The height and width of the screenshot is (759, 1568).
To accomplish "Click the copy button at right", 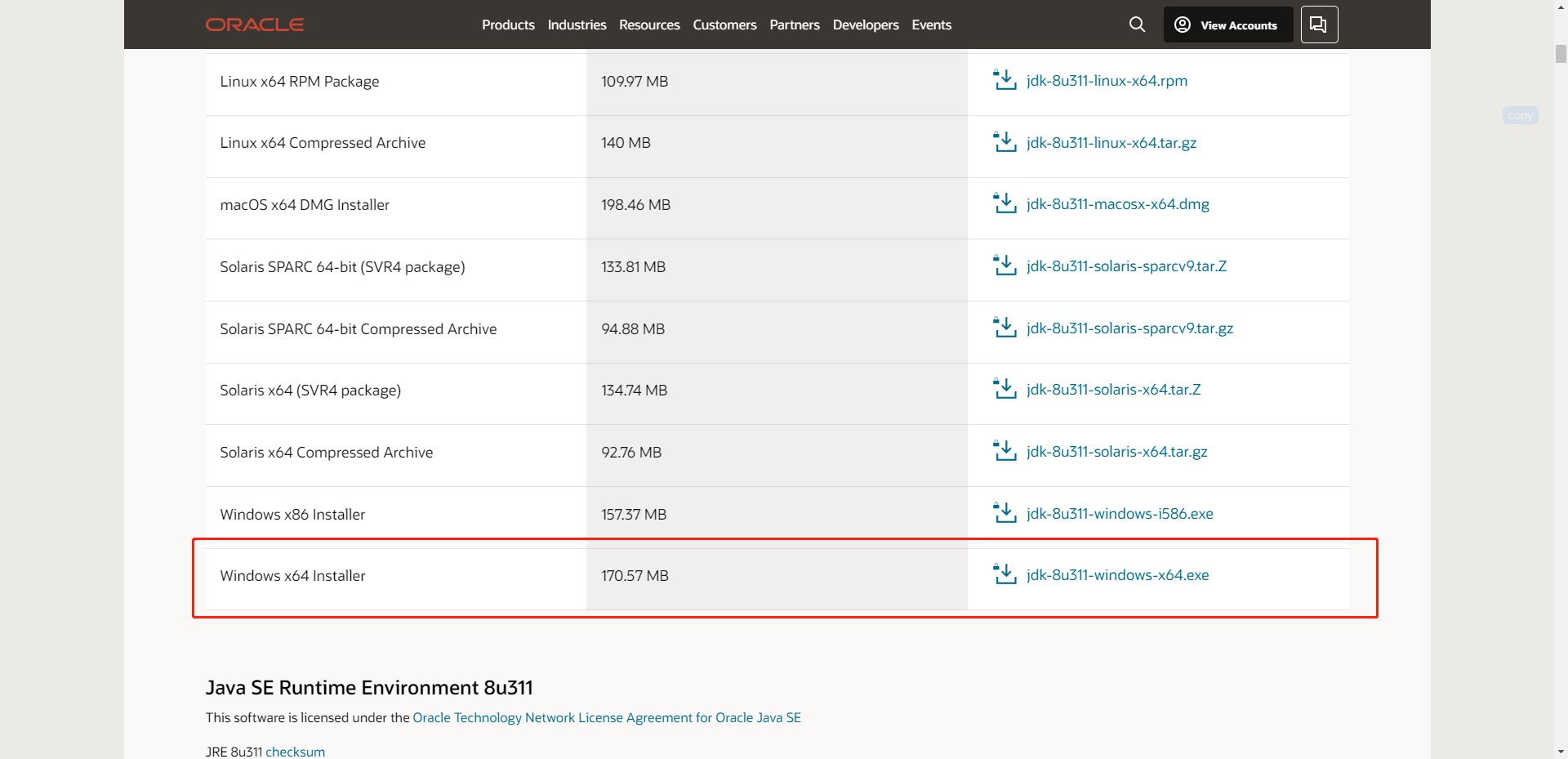I will 1520,115.
